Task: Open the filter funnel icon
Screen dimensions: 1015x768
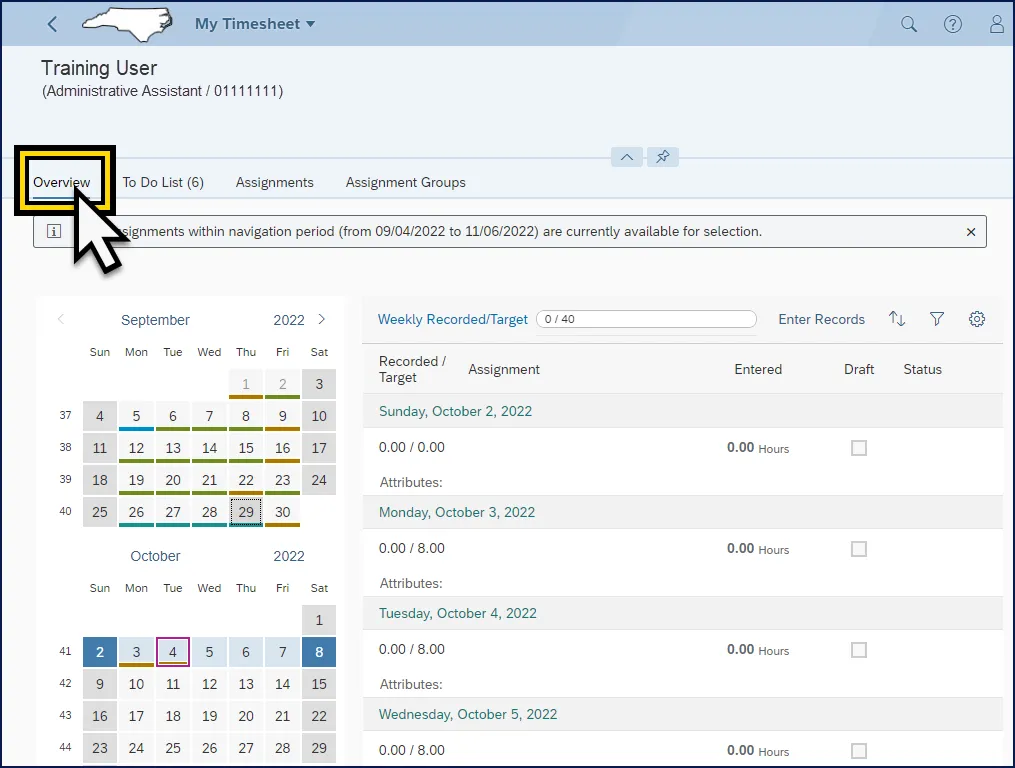Action: click(936, 319)
